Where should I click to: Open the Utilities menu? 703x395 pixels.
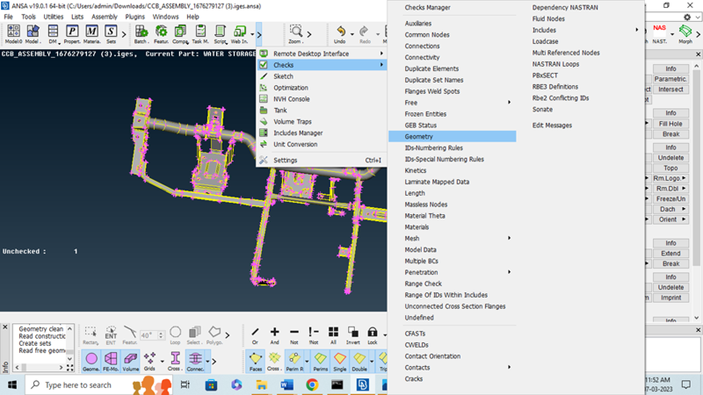tap(53, 17)
